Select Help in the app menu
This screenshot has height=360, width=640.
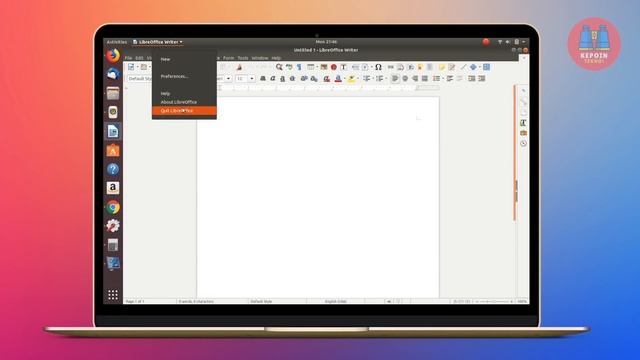click(x=165, y=93)
